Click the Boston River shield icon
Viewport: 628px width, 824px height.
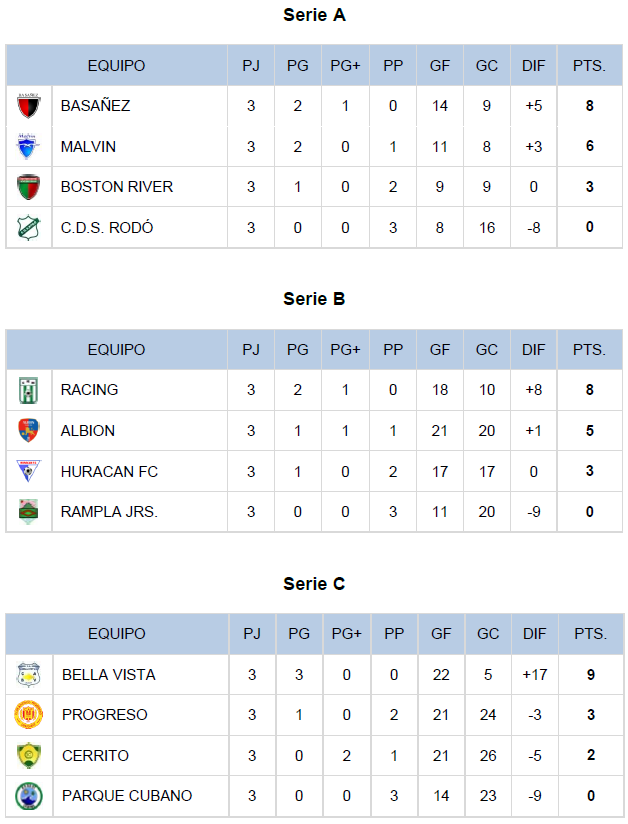tap(28, 187)
